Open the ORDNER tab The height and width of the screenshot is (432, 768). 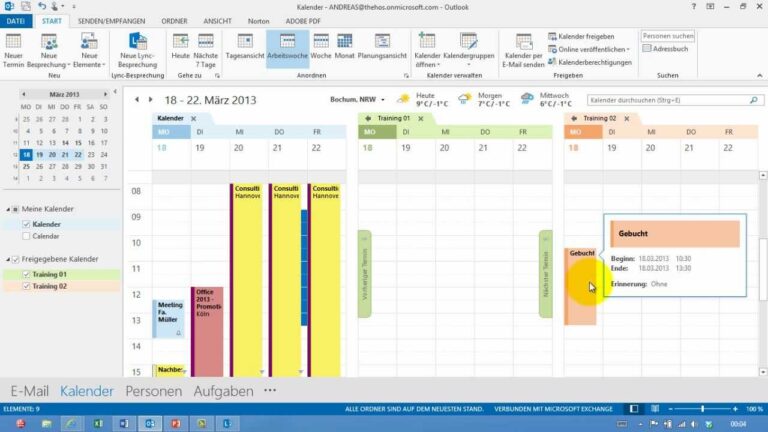click(174, 21)
